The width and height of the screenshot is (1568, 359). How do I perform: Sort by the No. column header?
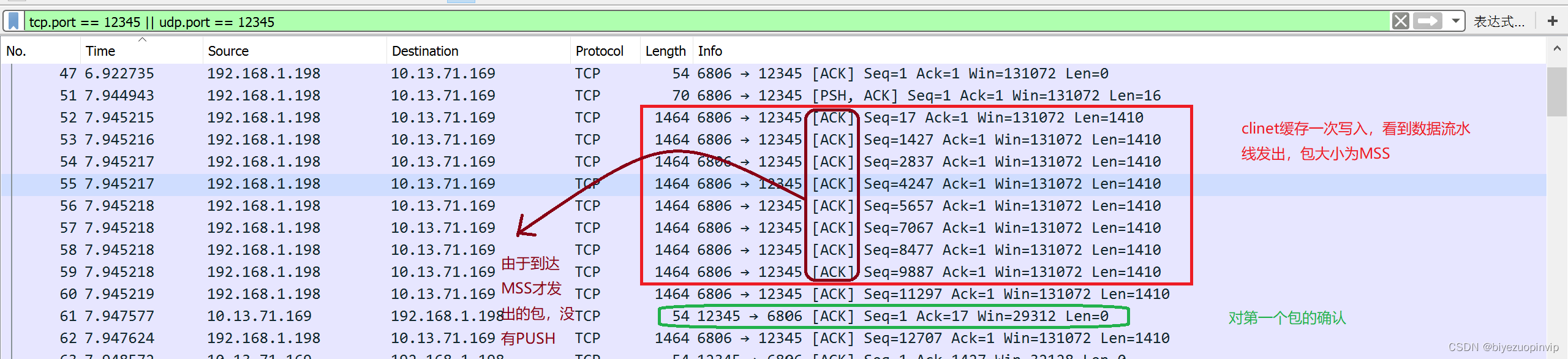point(40,51)
